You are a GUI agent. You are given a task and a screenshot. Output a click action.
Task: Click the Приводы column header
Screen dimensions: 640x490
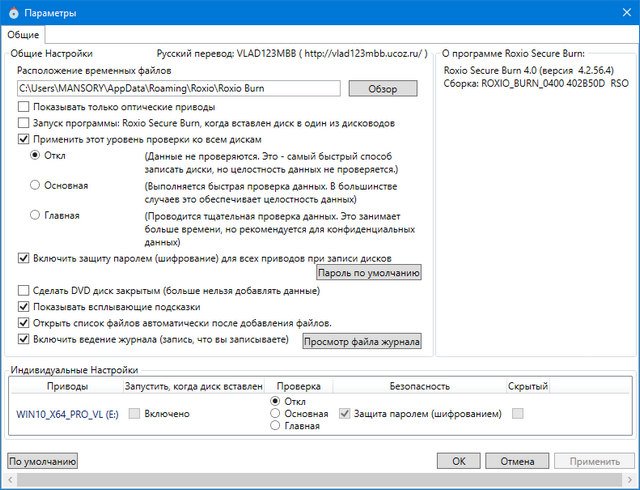(x=67, y=386)
